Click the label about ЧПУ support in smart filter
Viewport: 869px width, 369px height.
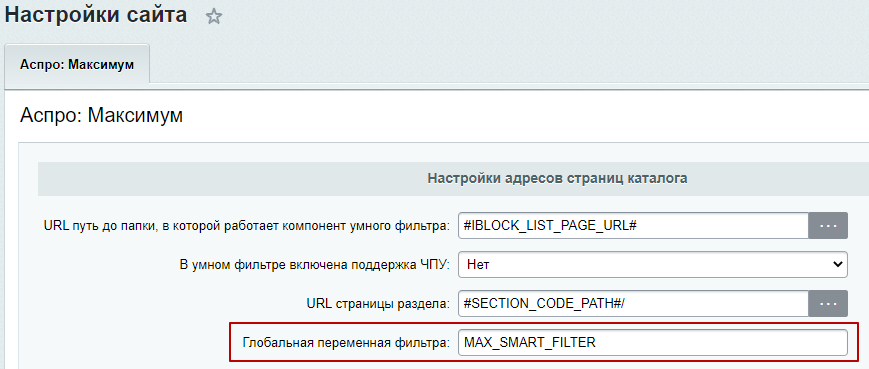coord(315,265)
